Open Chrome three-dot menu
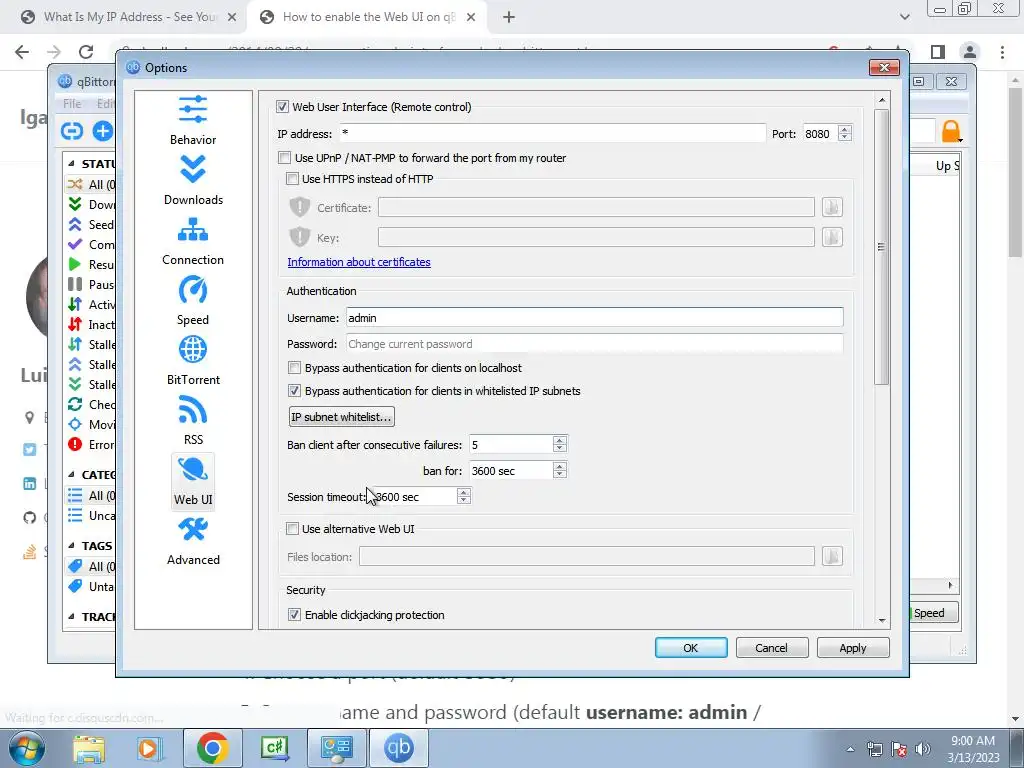Viewport: 1024px width, 768px height. 1002,52
